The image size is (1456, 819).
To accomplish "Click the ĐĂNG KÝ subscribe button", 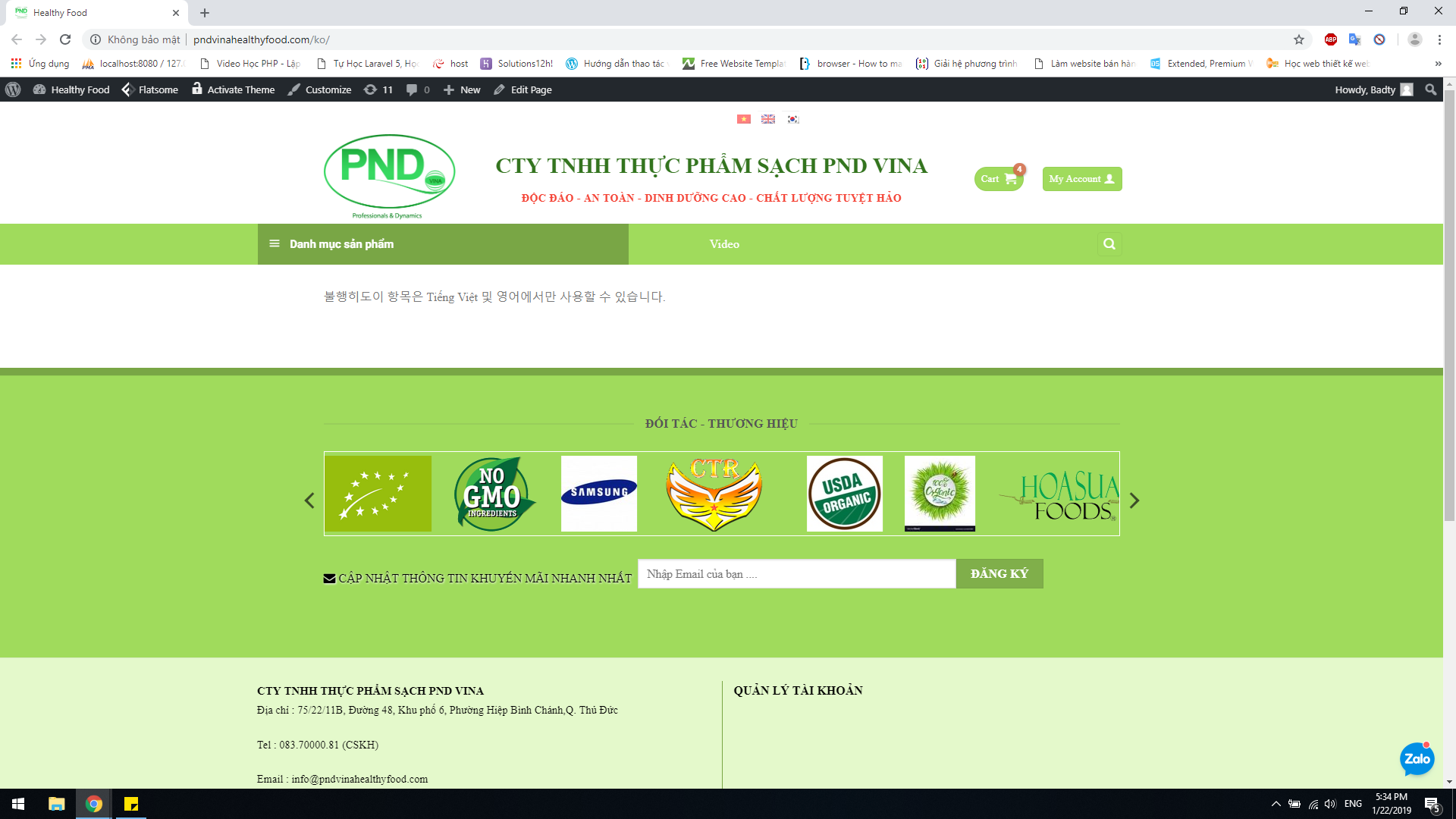I will point(999,574).
